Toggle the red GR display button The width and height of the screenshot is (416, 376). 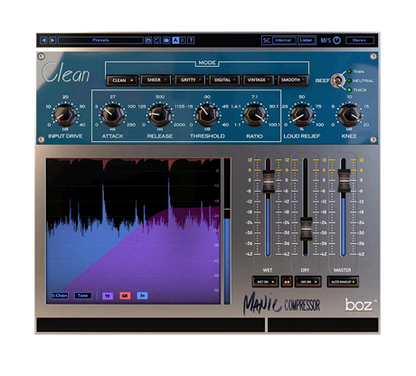(125, 296)
